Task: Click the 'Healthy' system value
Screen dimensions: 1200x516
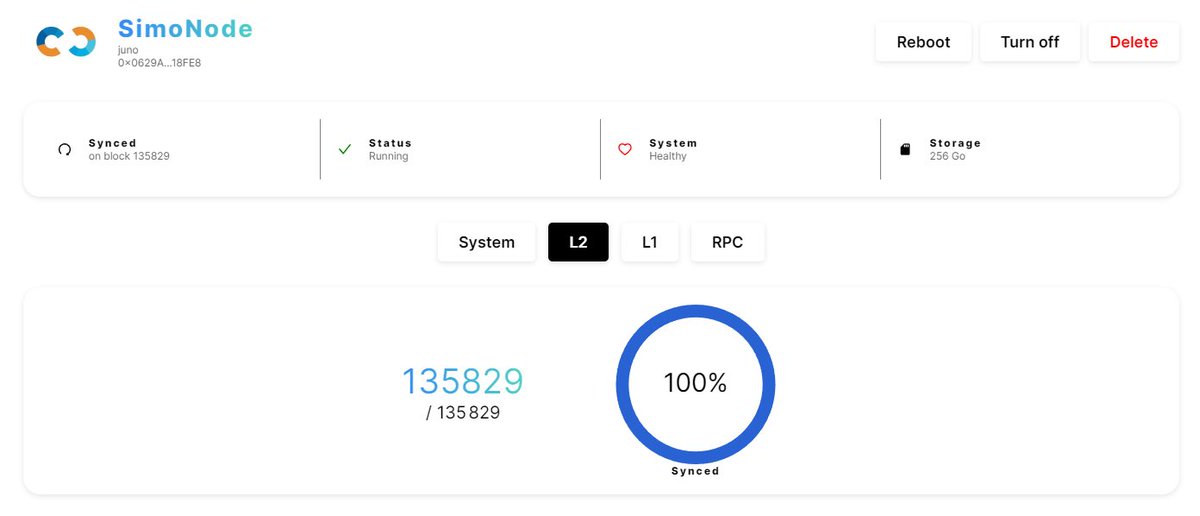Action: (668, 157)
